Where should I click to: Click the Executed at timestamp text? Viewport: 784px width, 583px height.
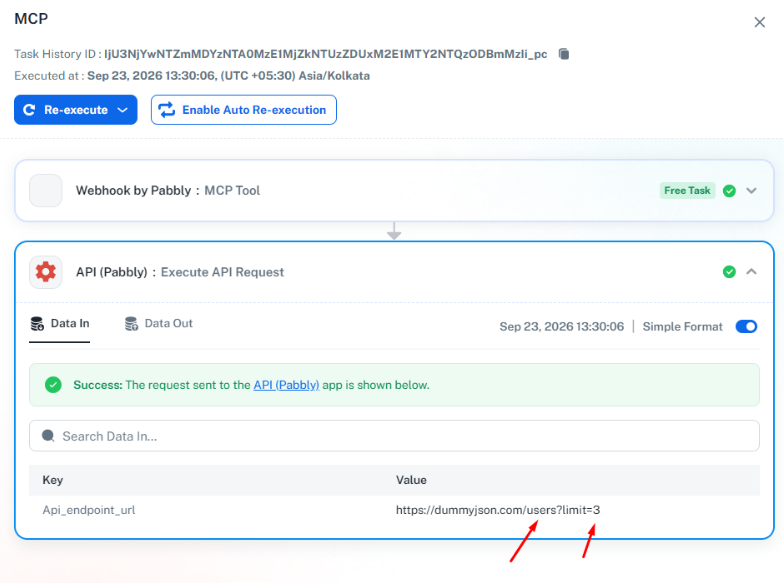tap(228, 76)
